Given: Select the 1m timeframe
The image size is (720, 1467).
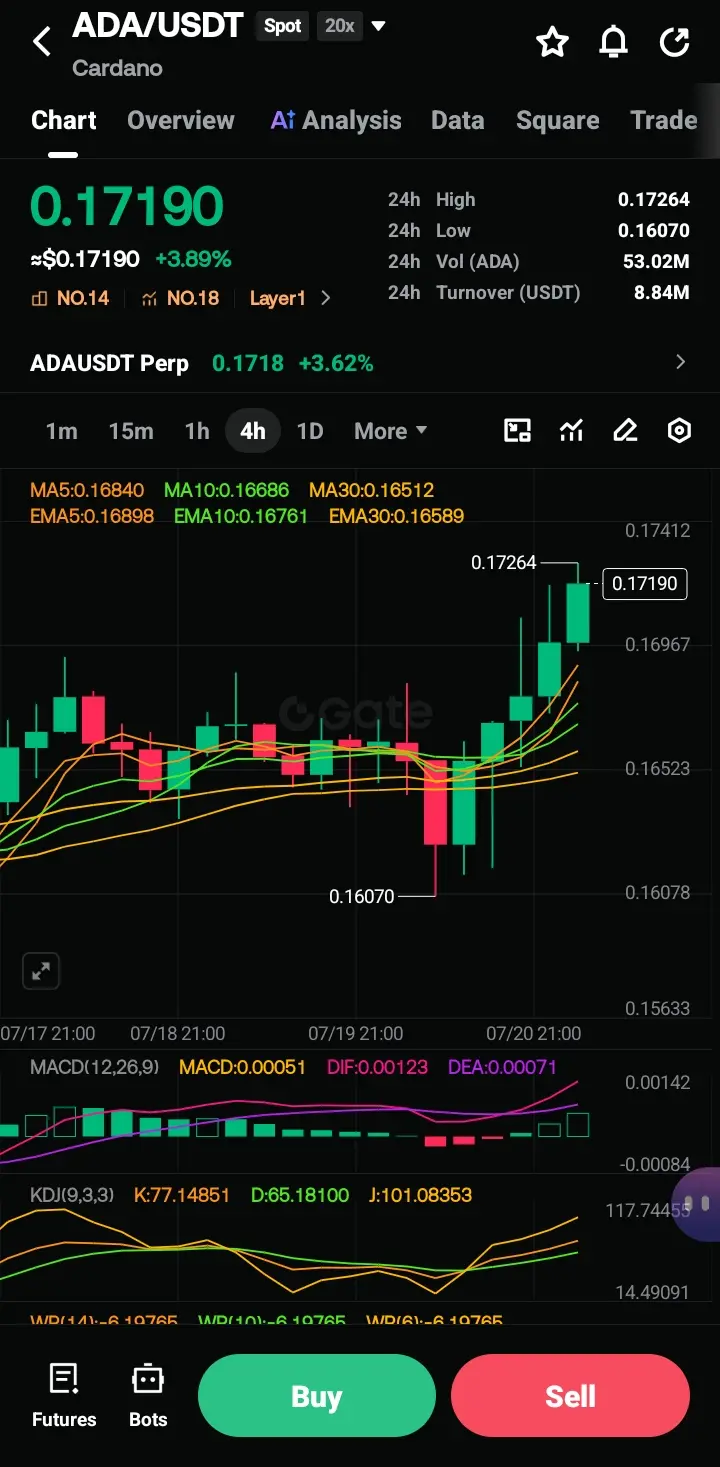Looking at the screenshot, I should pos(61,431).
